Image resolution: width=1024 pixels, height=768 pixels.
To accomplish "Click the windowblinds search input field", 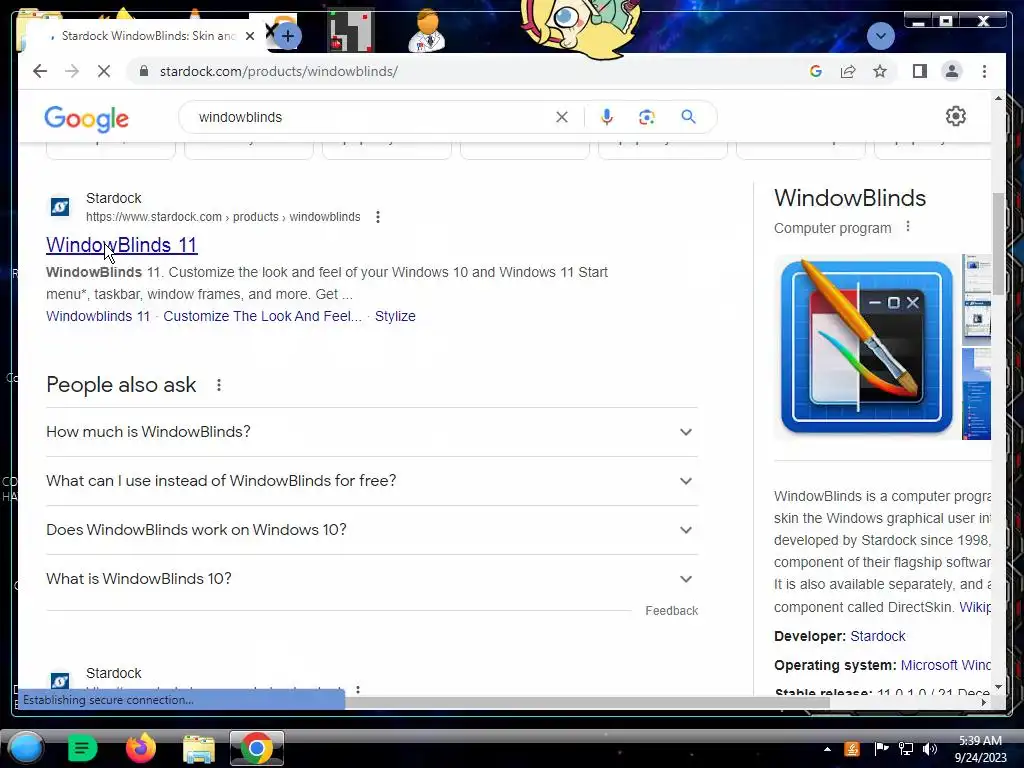I will tap(372, 117).
